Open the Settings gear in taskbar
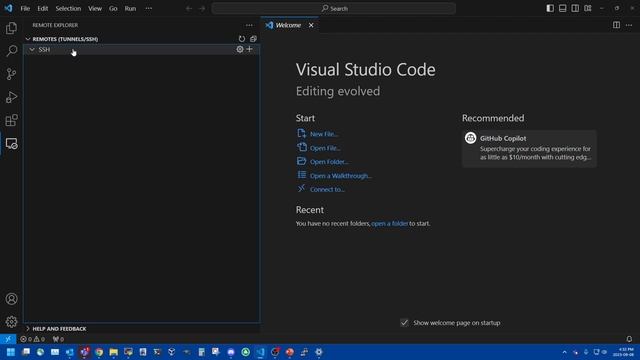The image size is (640, 360). (319, 352)
